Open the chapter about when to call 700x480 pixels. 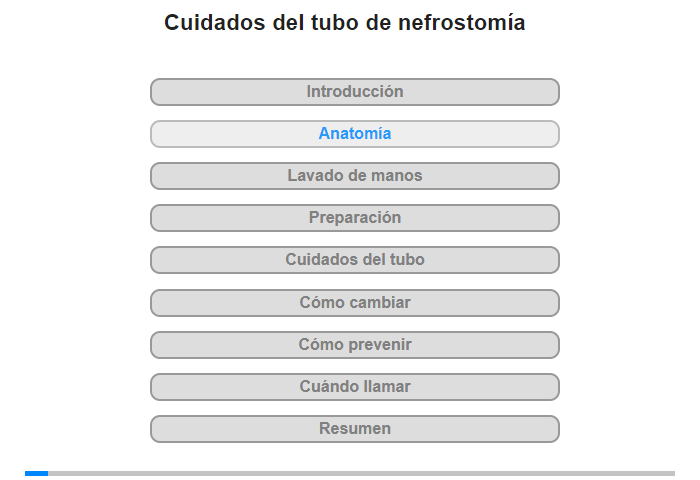tap(354, 387)
